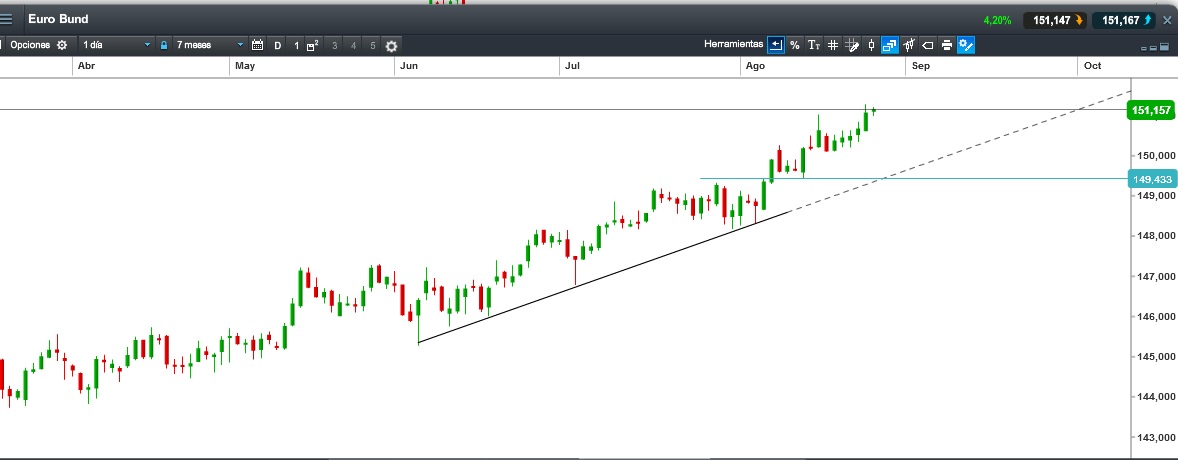This screenshot has height=460, width=1178.
Task: Select the D preset button
Action: tap(277, 46)
